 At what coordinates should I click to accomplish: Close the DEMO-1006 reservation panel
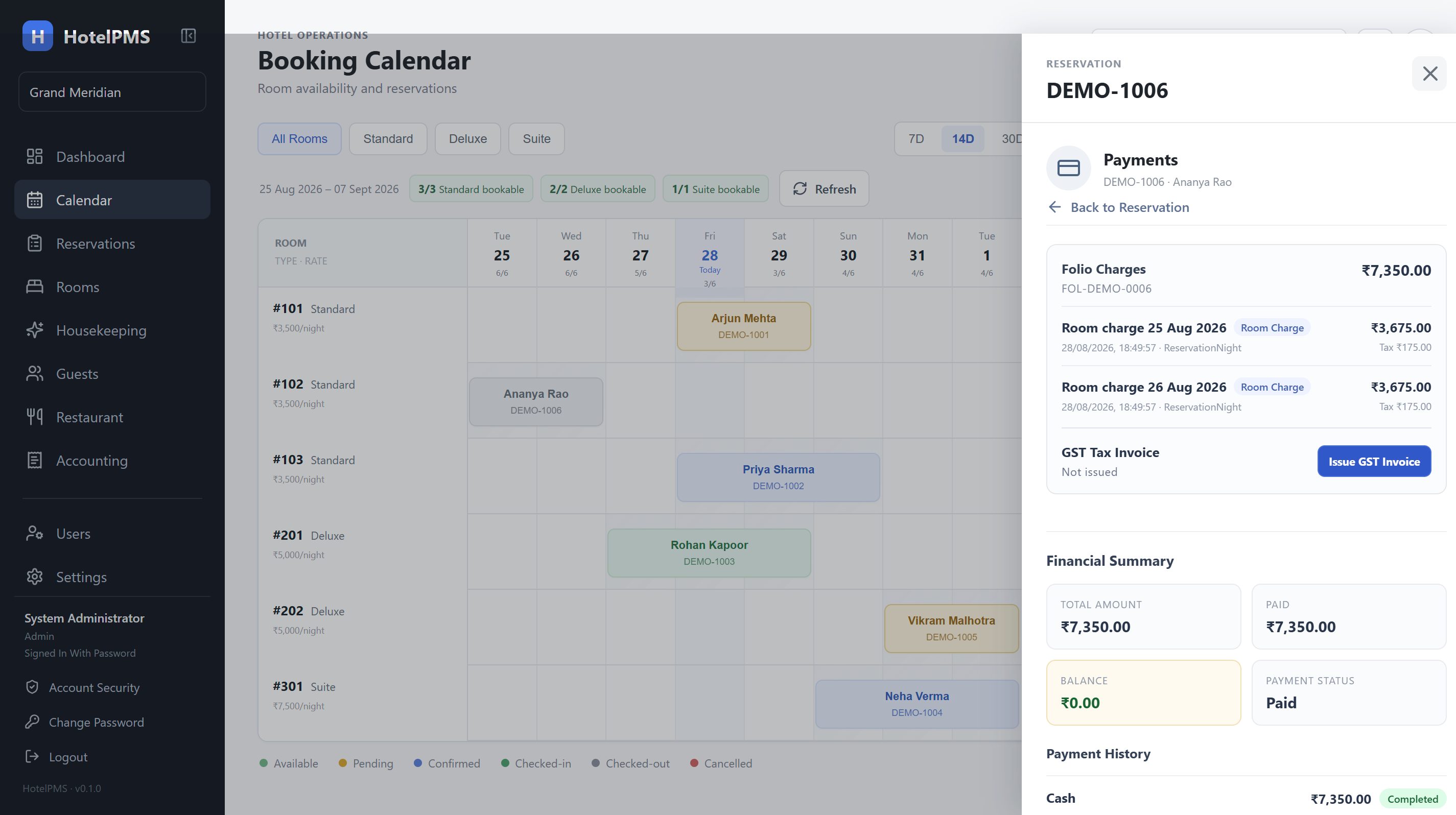coord(1429,74)
